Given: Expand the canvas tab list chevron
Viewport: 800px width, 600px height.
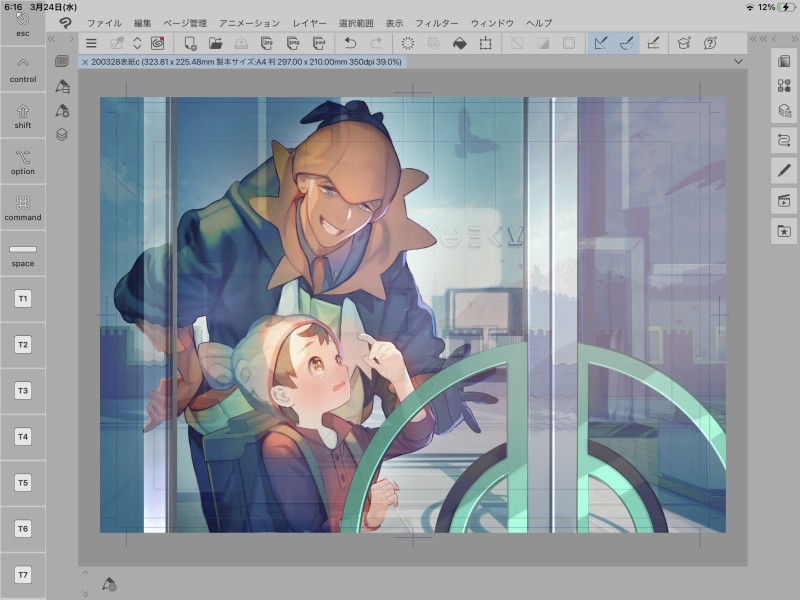Looking at the screenshot, I should point(738,62).
